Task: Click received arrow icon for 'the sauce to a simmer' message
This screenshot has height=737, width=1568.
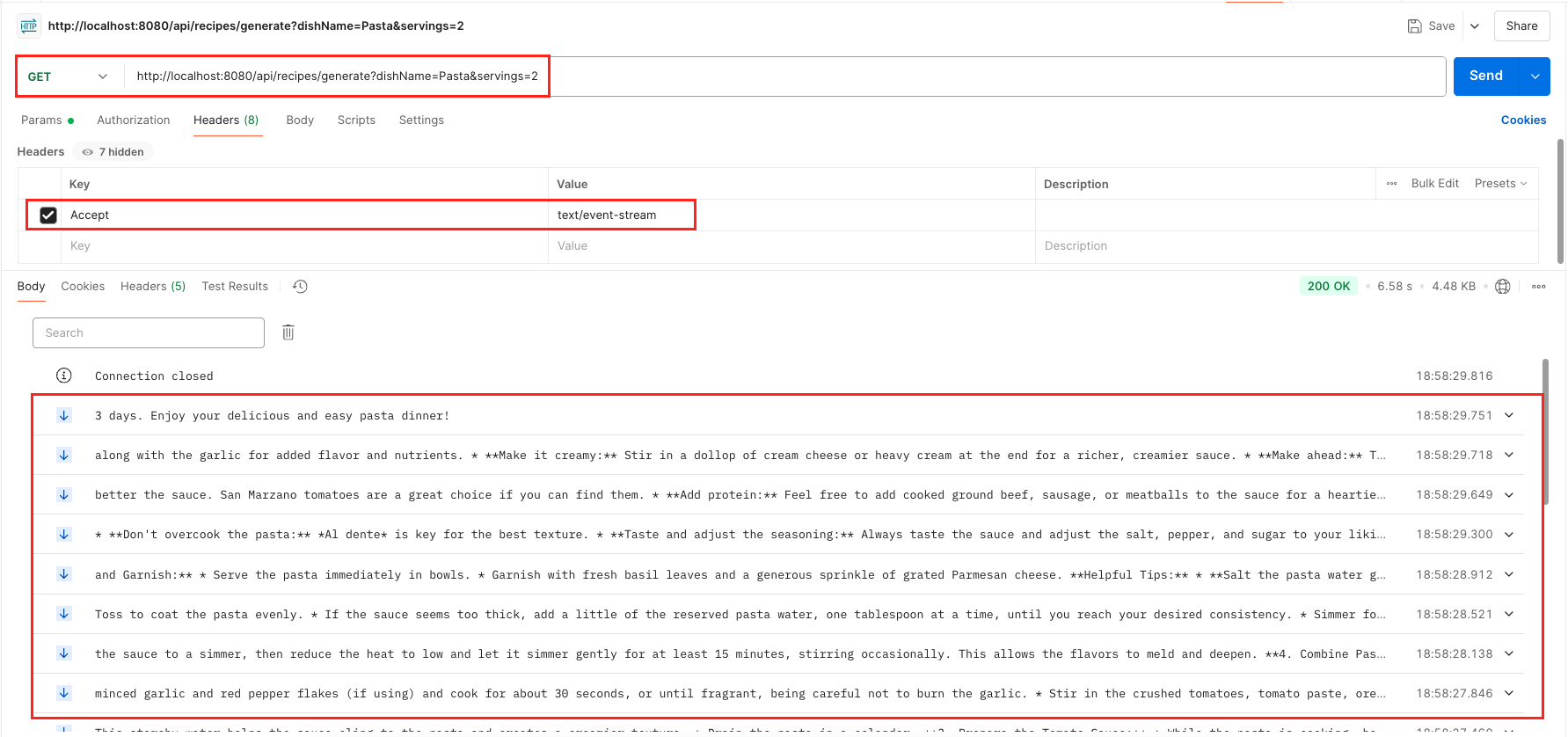Action: point(64,653)
